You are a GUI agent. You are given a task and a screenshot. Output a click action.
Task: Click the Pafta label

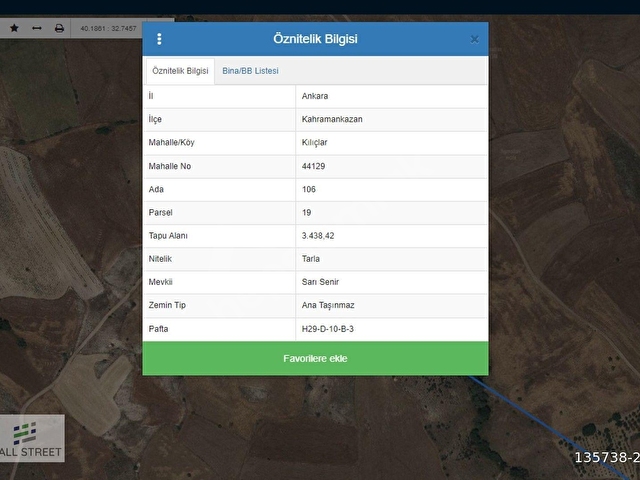pos(158,329)
